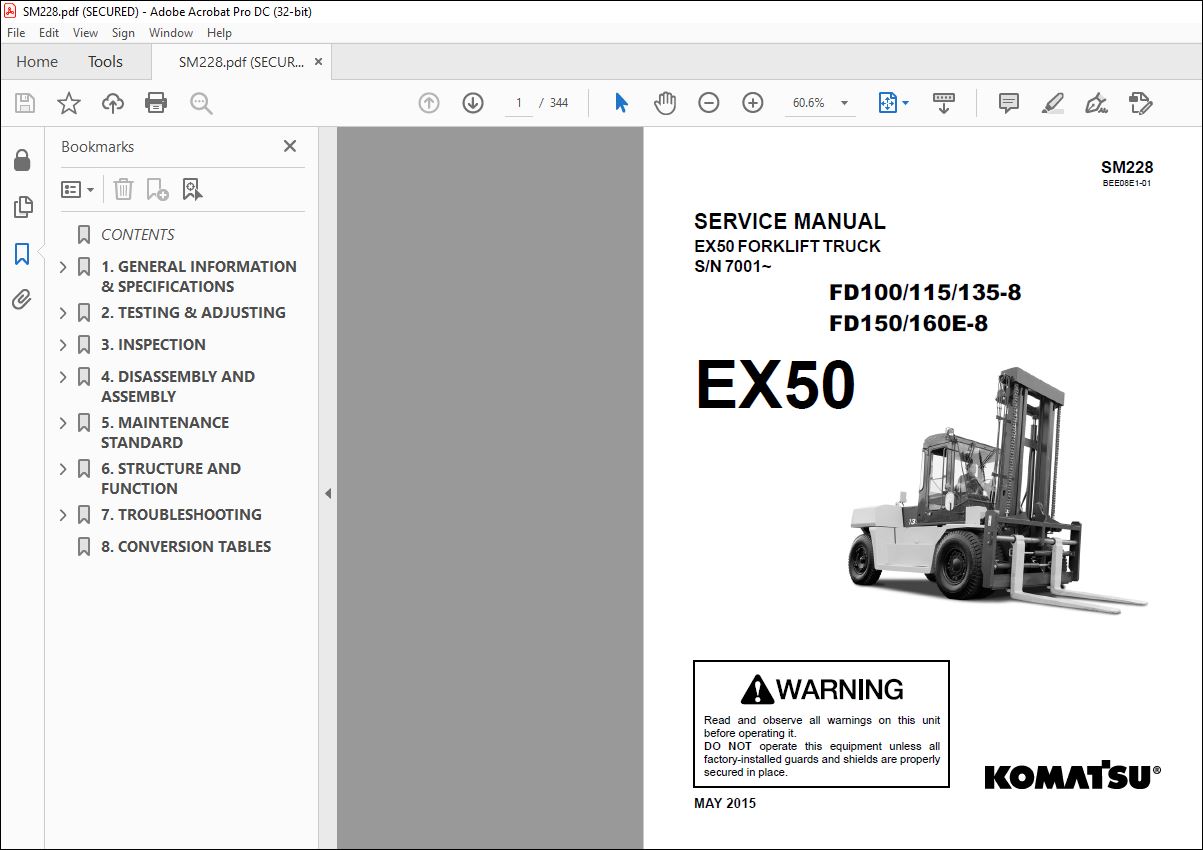Open the find text magnifier

(x=201, y=103)
